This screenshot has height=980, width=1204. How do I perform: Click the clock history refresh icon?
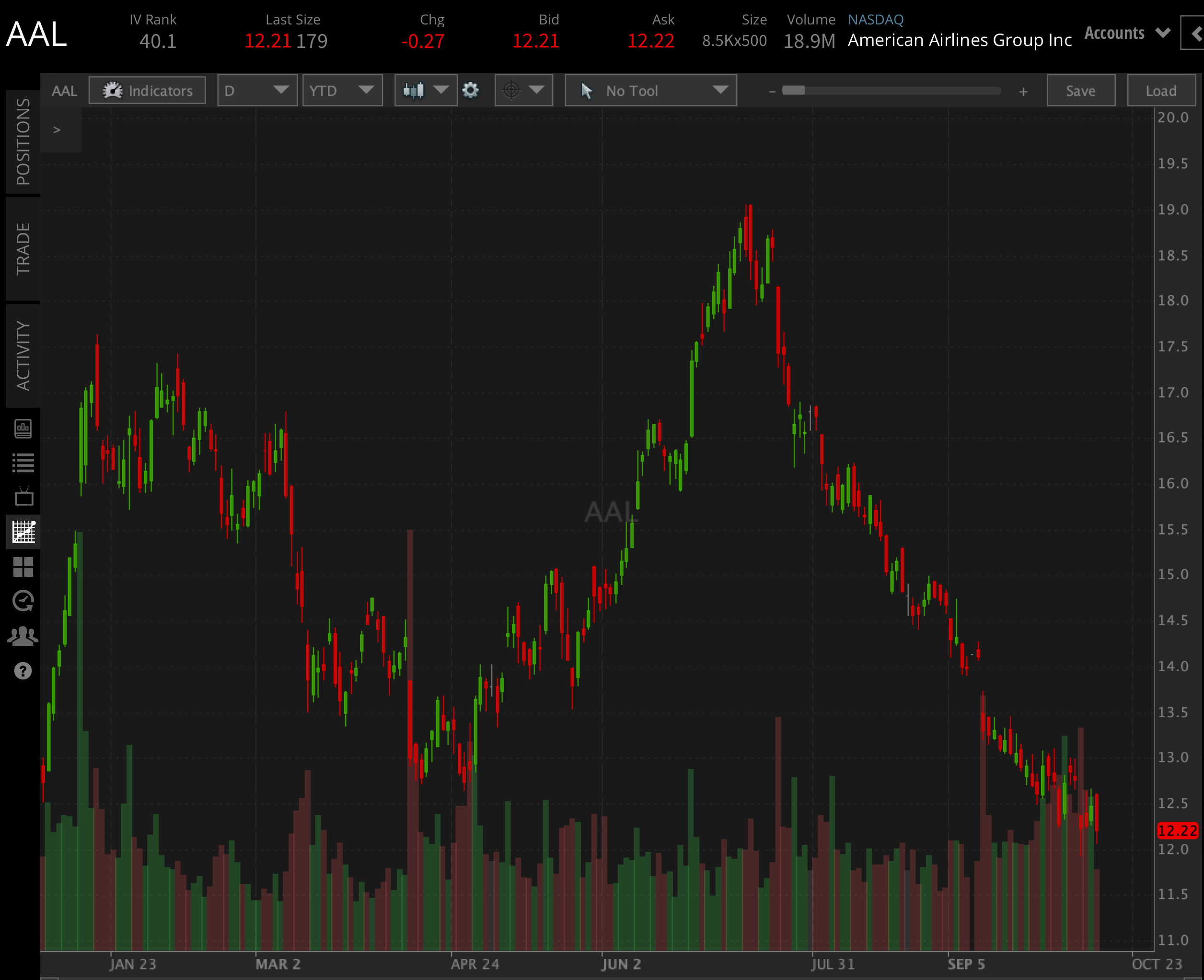(x=23, y=601)
